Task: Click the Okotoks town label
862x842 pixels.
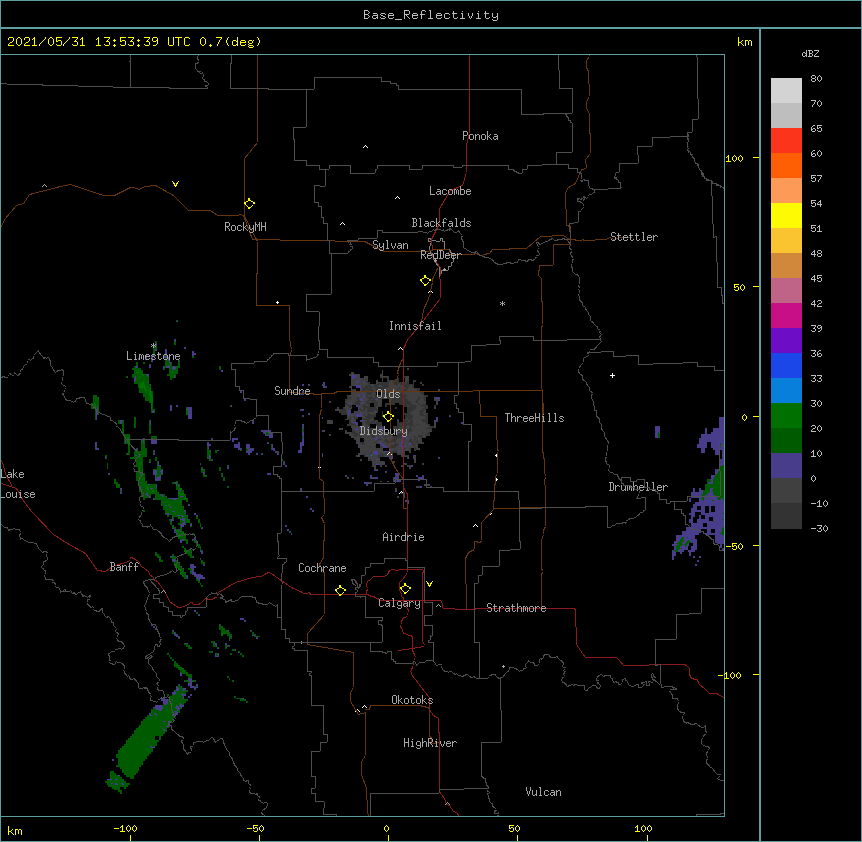Action: point(412,700)
